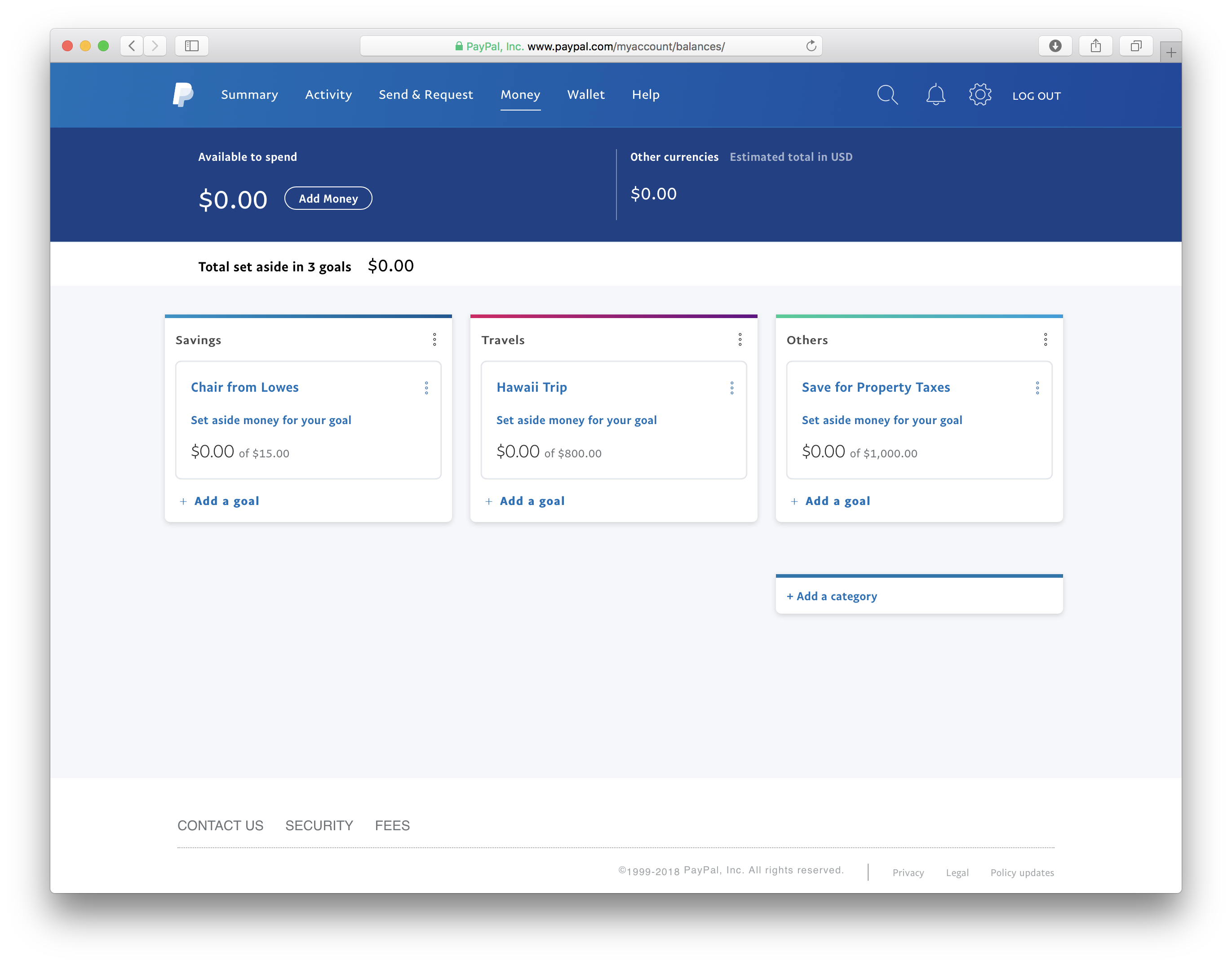
Task: Open SECURITY footer link
Action: (x=319, y=825)
